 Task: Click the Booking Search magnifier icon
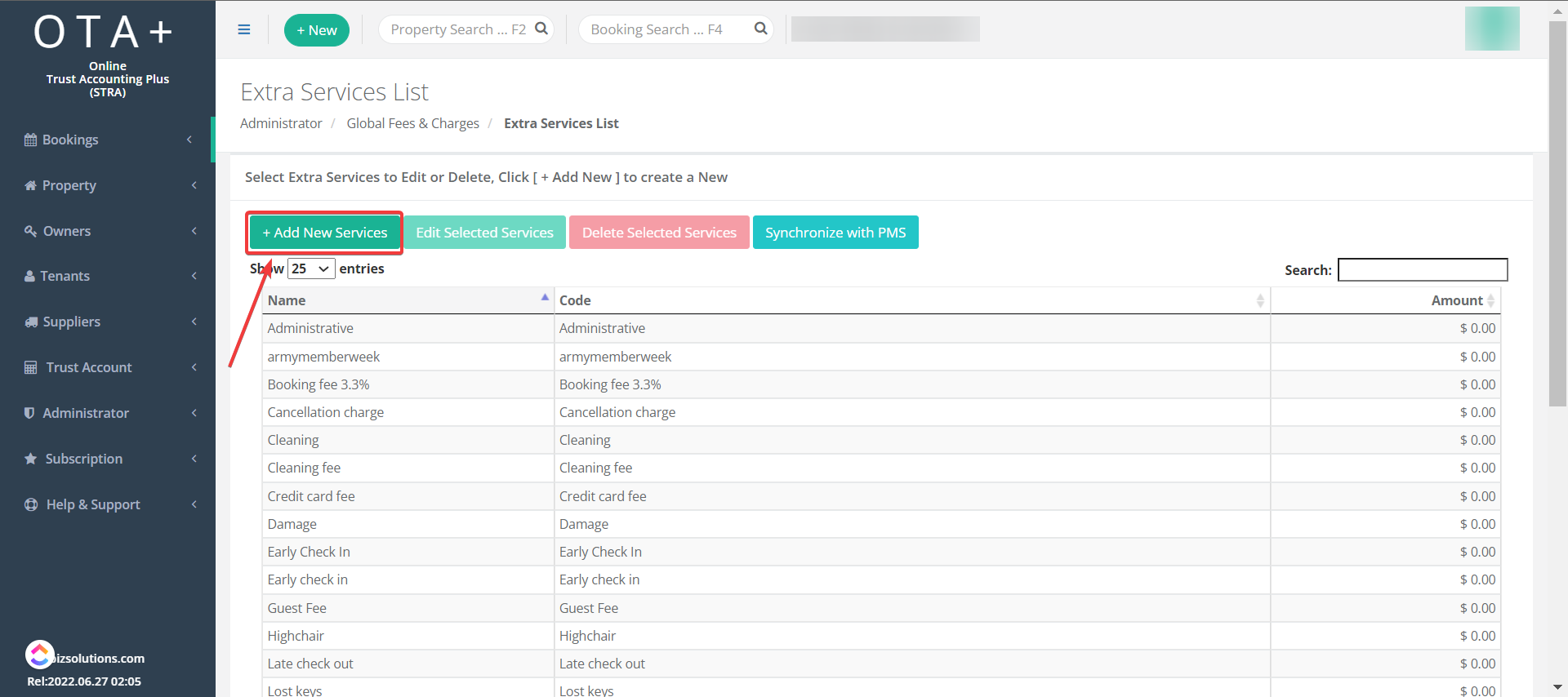tap(760, 29)
